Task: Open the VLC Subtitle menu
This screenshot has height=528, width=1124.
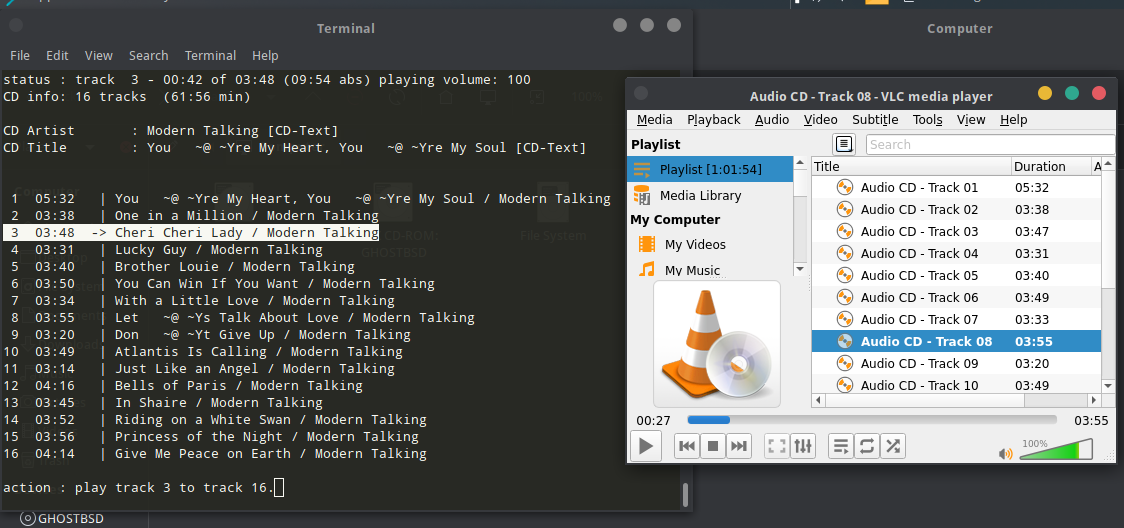Action: click(875, 120)
